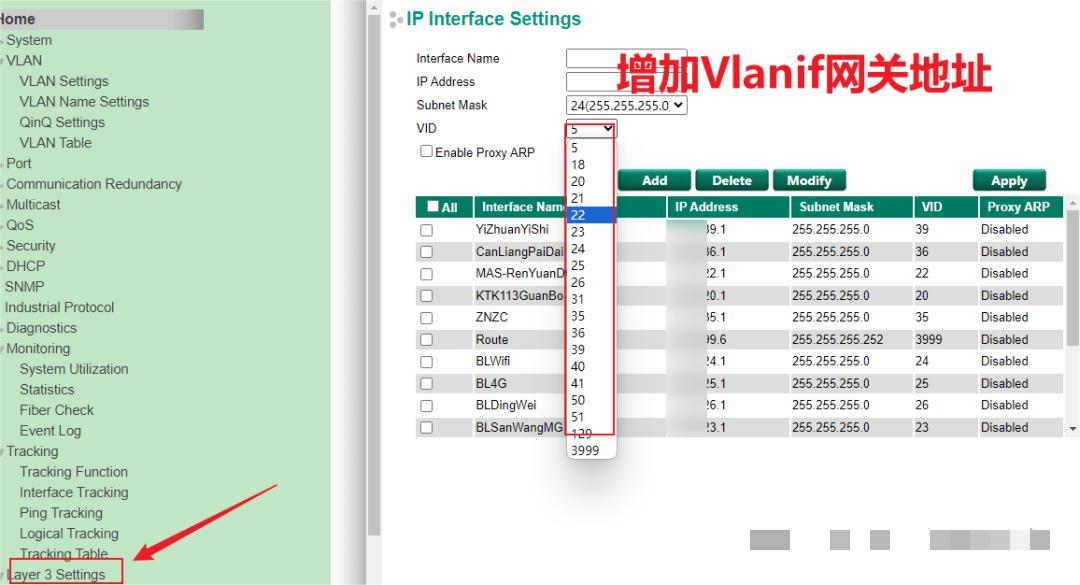The width and height of the screenshot is (1080, 585).
Task: Check the CanLiangPaiDai row checkbox
Action: (x=426, y=252)
